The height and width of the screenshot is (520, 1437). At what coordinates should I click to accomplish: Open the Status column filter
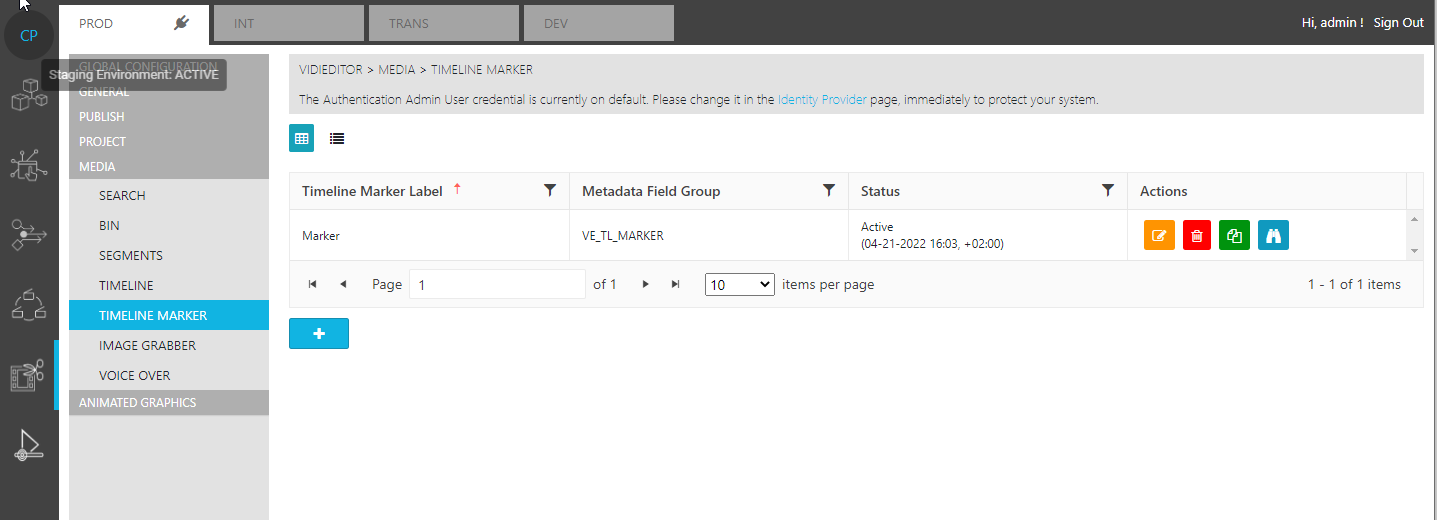tap(1107, 190)
